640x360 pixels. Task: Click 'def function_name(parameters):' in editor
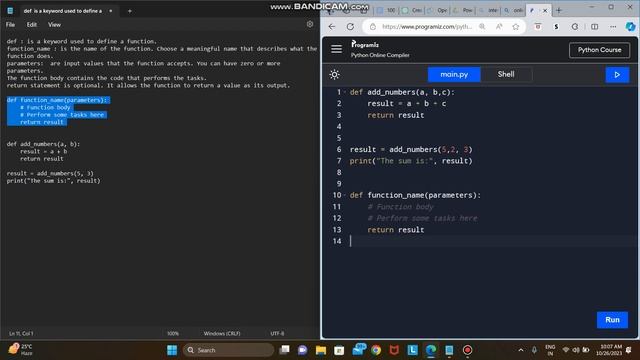click(415, 195)
